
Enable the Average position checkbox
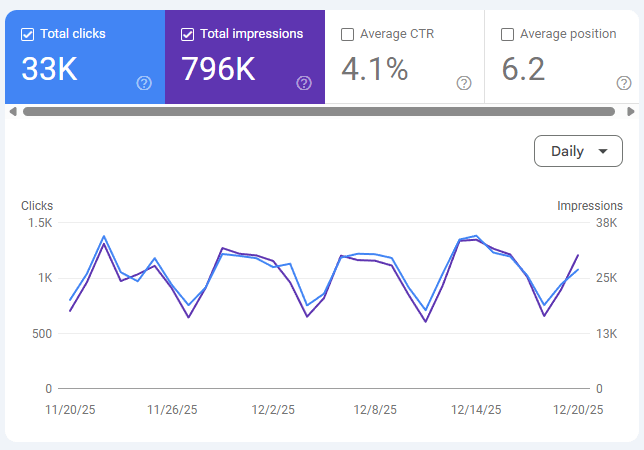507,34
